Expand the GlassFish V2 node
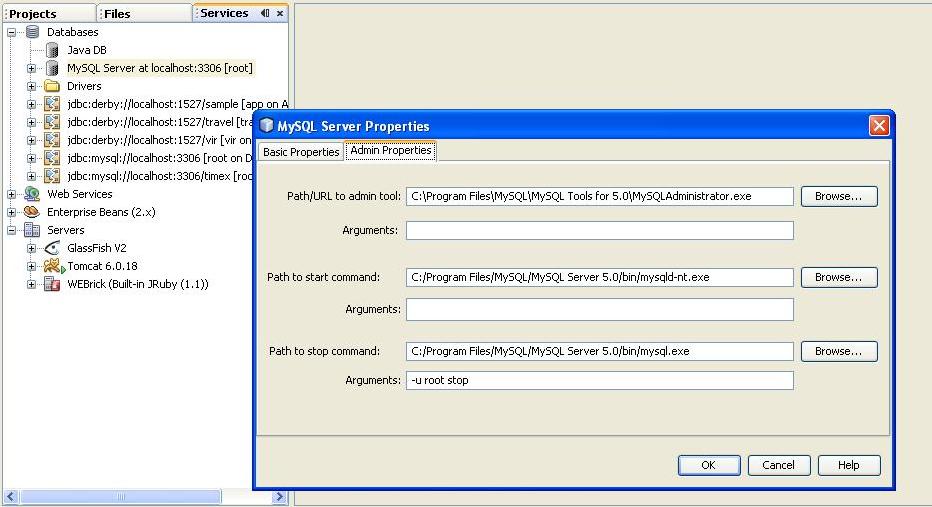Image resolution: width=932 pixels, height=507 pixels. click(32, 248)
